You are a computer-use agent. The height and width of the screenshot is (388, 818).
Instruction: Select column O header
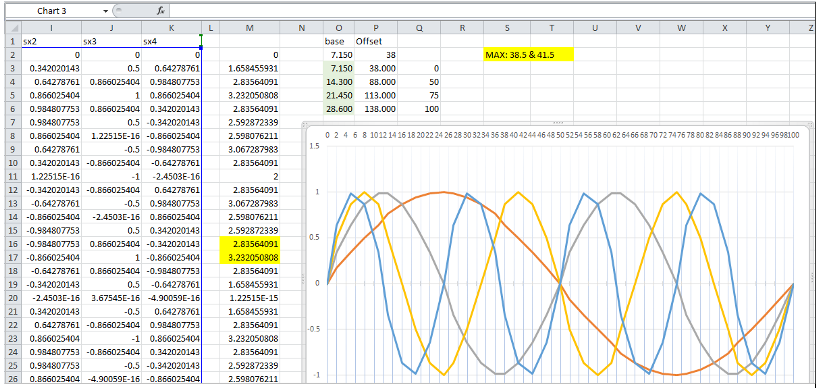click(339, 28)
